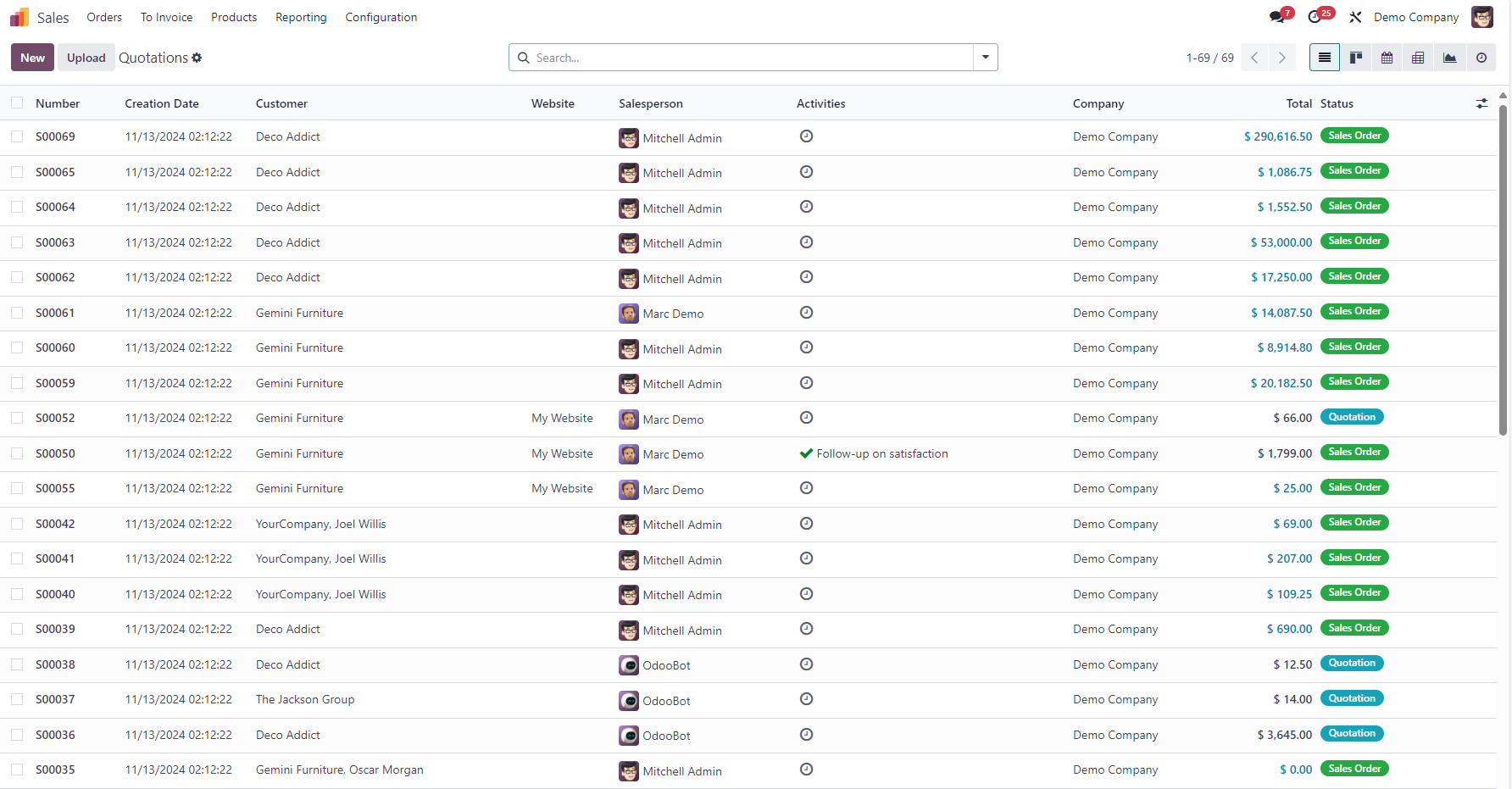1512x789 pixels.
Task: Click the search magnifier icon
Action: [x=524, y=58]
